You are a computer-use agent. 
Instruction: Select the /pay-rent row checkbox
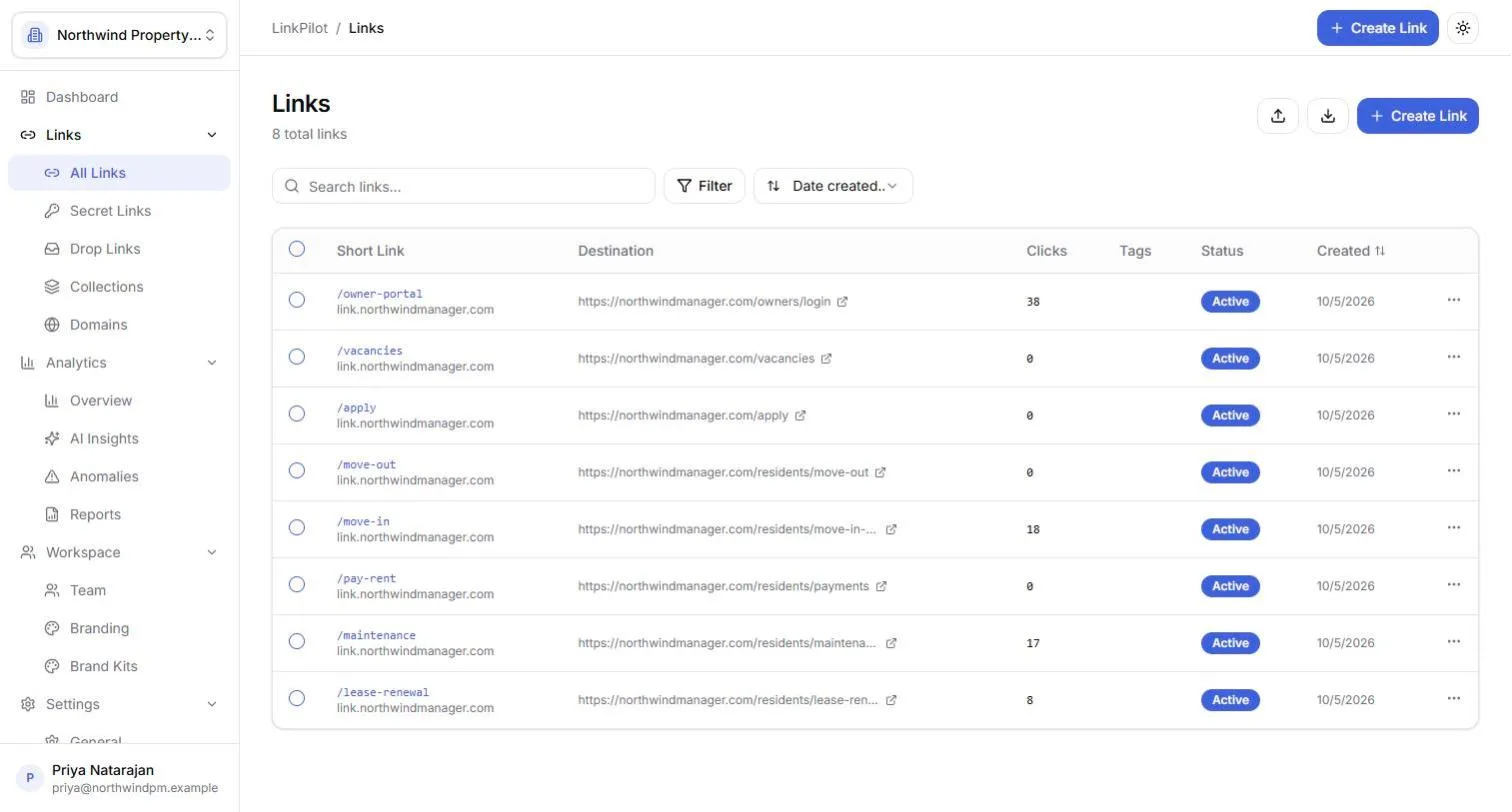tap(297, 585)
